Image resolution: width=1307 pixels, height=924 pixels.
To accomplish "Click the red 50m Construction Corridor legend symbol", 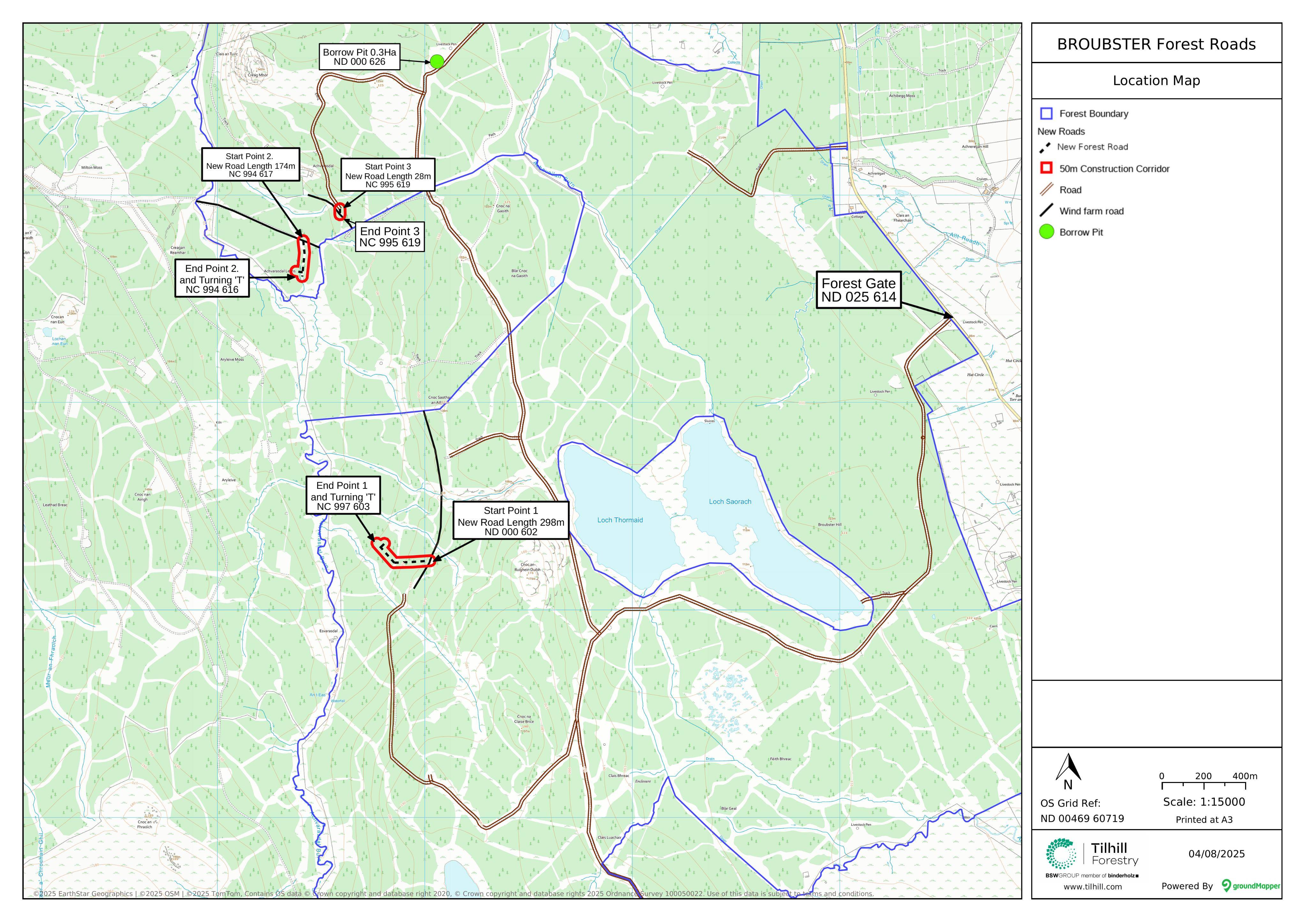I will tap(1046, 168).
